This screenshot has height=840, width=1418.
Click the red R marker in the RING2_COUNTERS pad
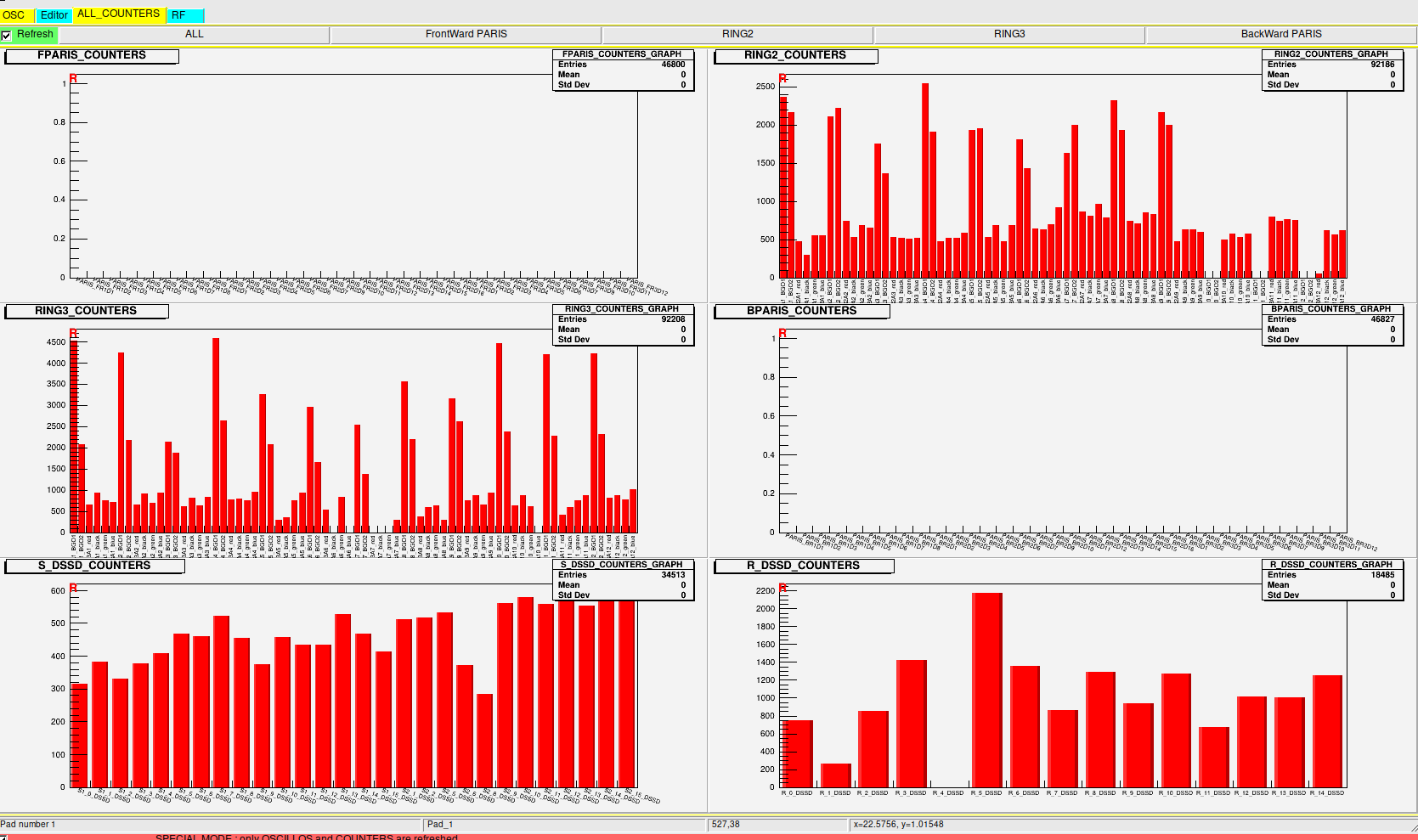(x=782, y=79)
